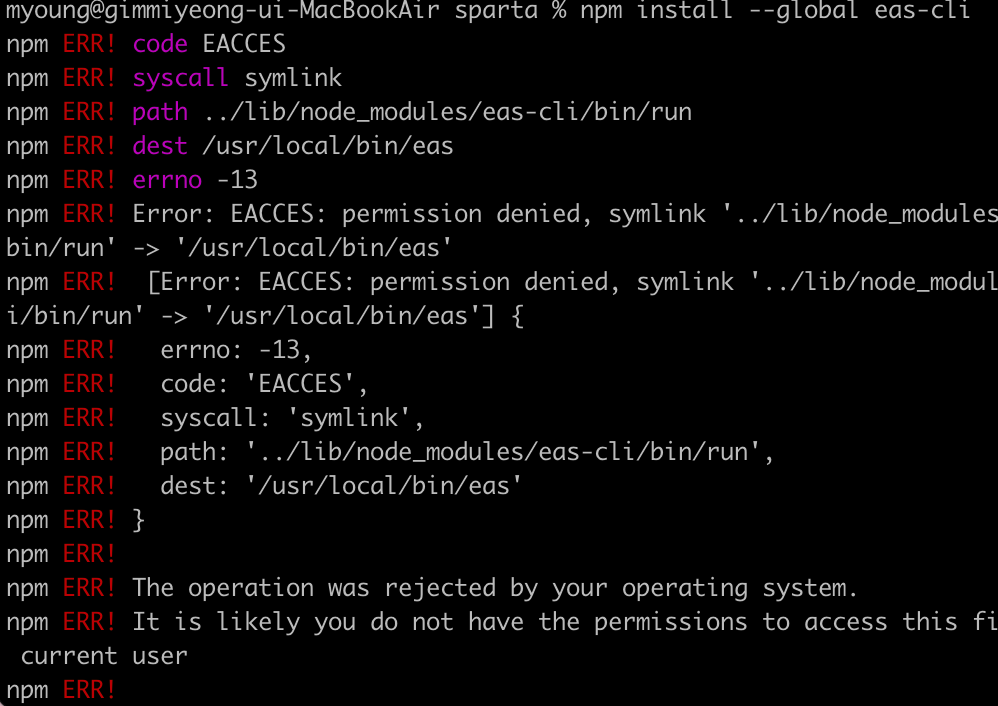Click the 'current user' wrapped text
998x706 pixels.
[104, 656]
